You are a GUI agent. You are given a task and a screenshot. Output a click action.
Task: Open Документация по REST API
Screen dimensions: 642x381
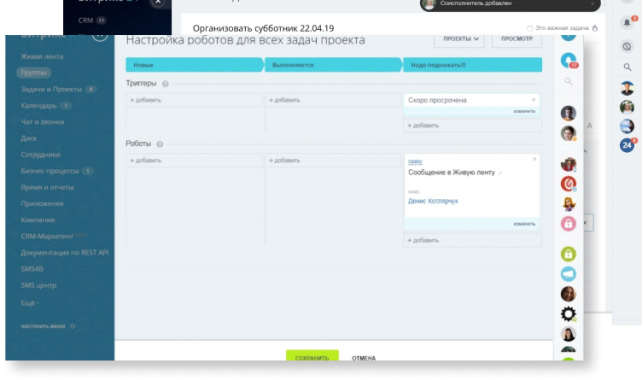click(x=65, y=252)
